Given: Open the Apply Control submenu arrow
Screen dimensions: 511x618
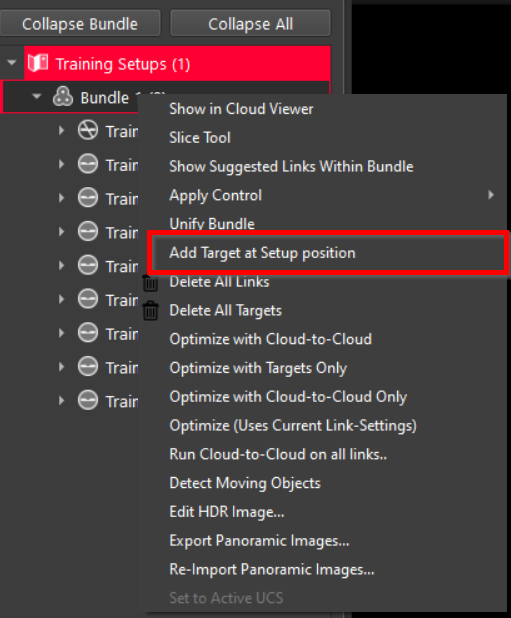Looking at the screenshot, I should (x=491, y=195).
